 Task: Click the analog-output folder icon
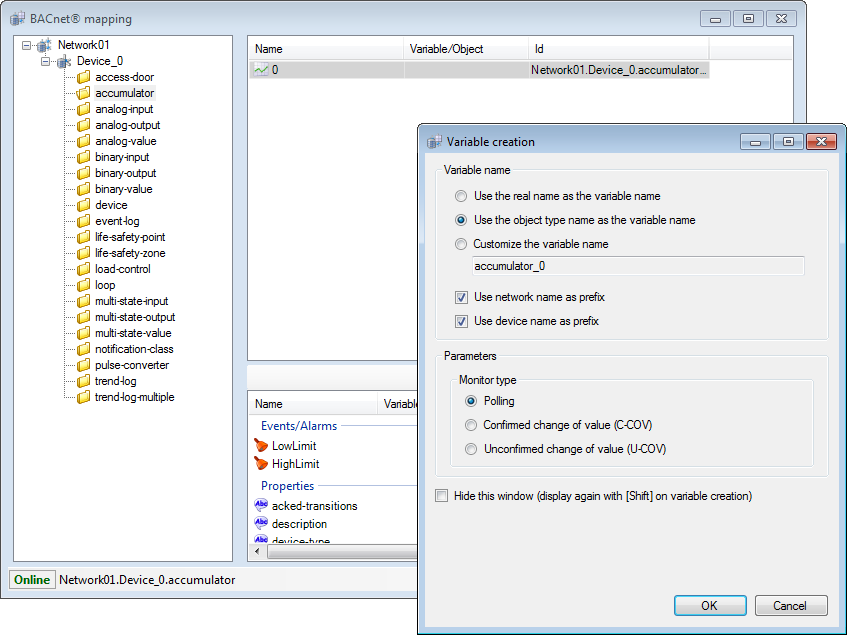pyautogui.click(x=83, y=125)
